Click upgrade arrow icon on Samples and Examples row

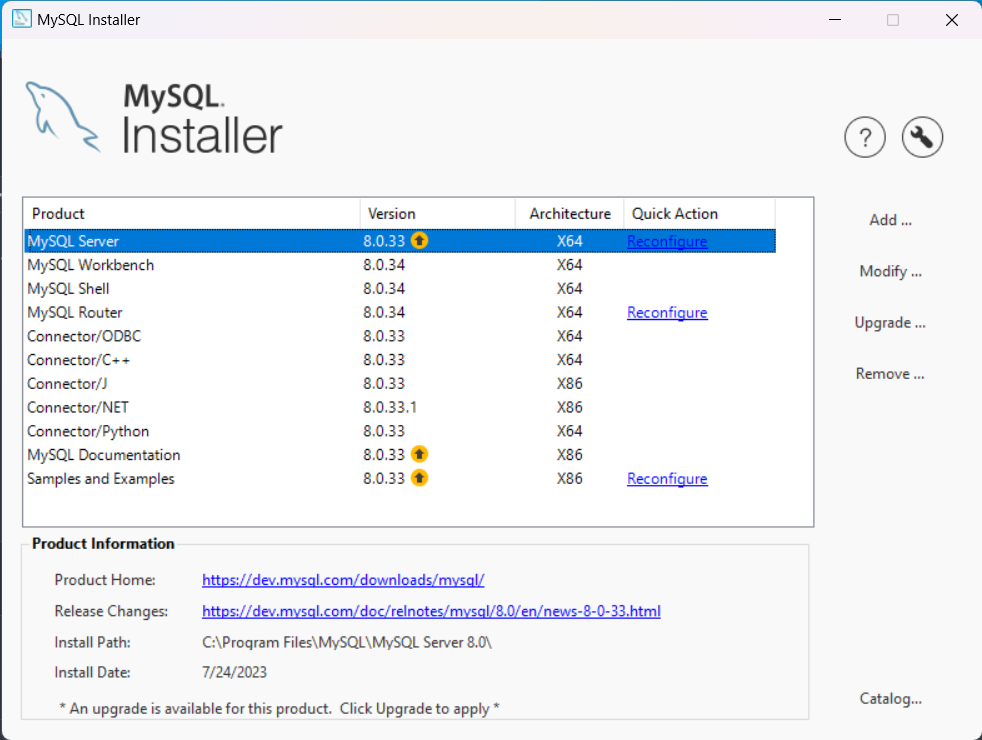tap(420, 478)
